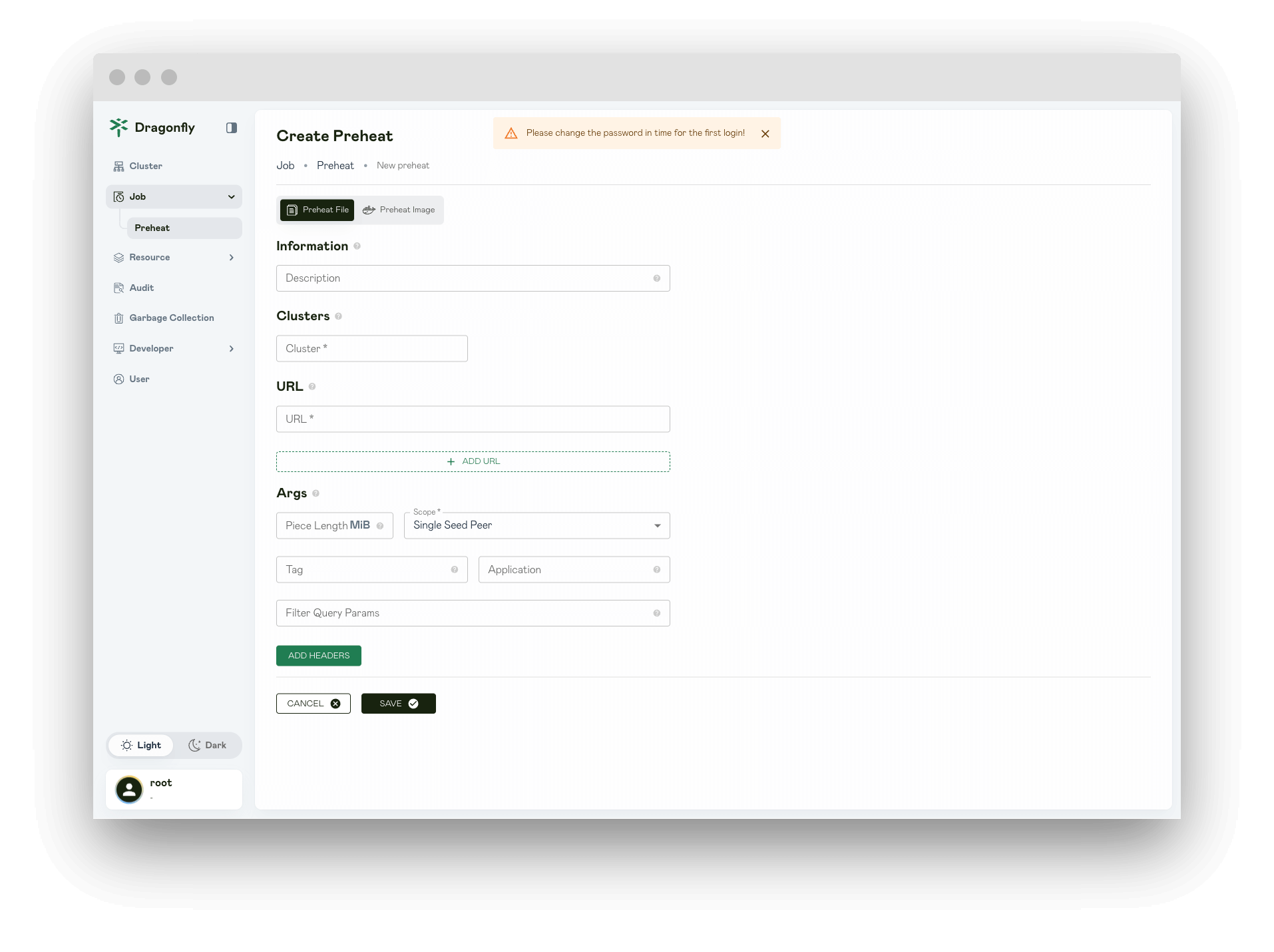The image size is (1274, 952).
Task: Click the help icon next to the URL heading
Action: tap(312, 387)
